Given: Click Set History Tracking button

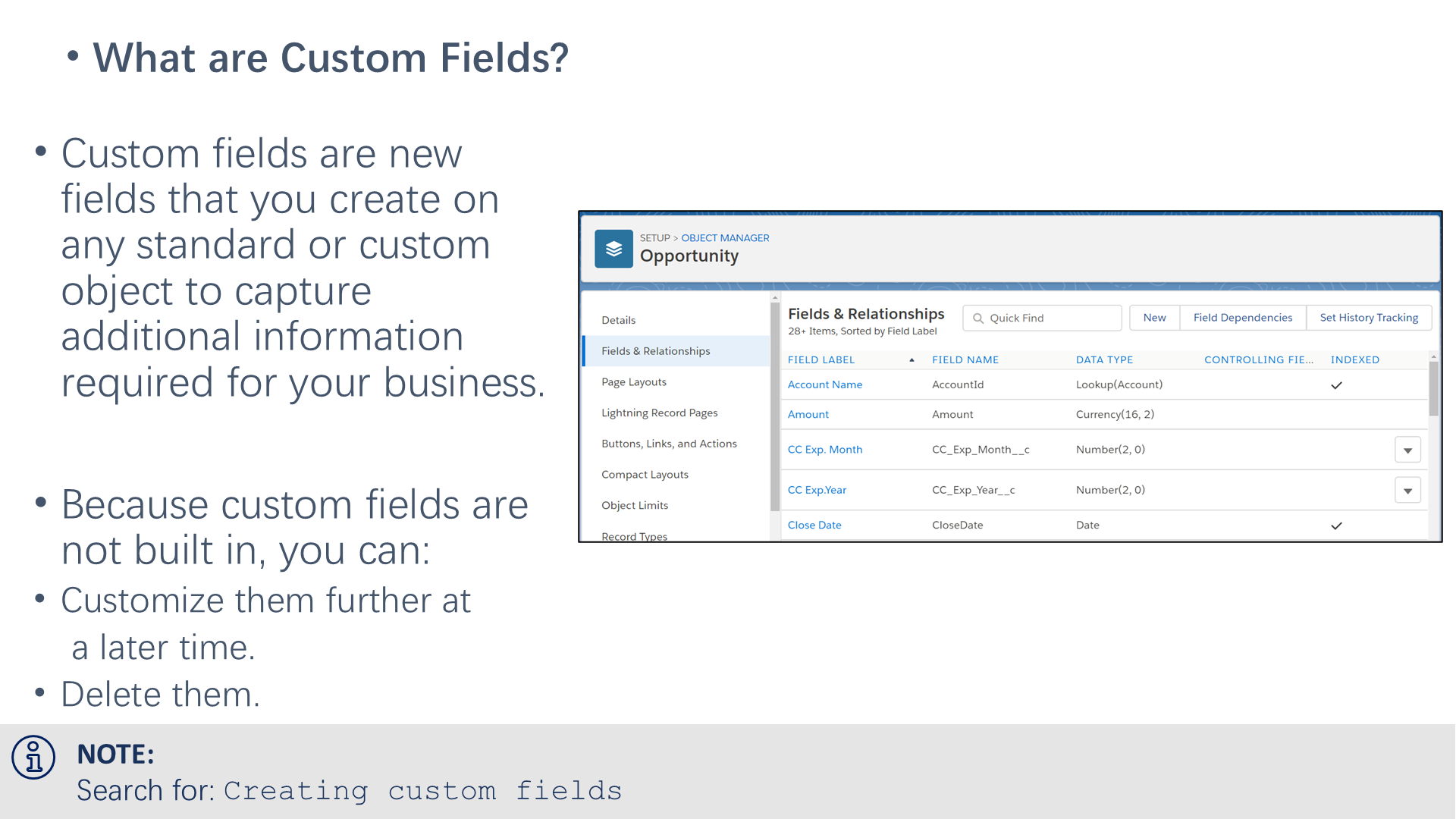Looking at the screenshot, I should click(x=1369, y=318).
